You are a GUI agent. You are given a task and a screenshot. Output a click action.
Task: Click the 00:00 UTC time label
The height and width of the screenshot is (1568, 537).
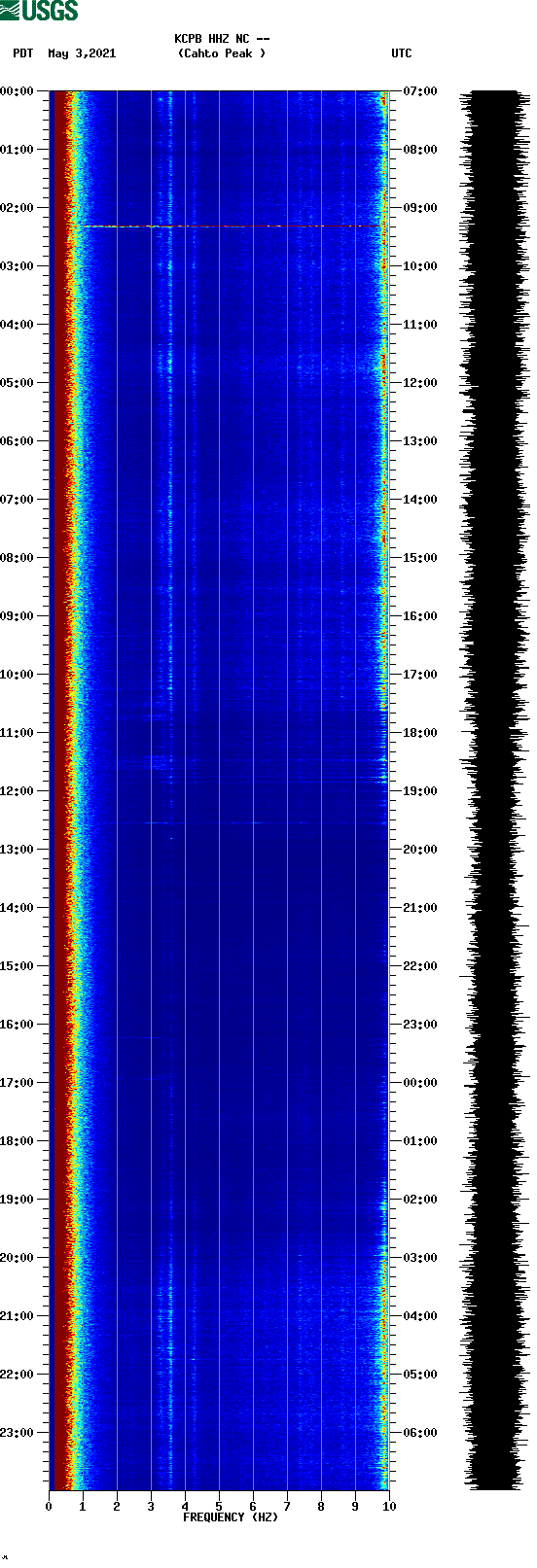(419, 1083)
